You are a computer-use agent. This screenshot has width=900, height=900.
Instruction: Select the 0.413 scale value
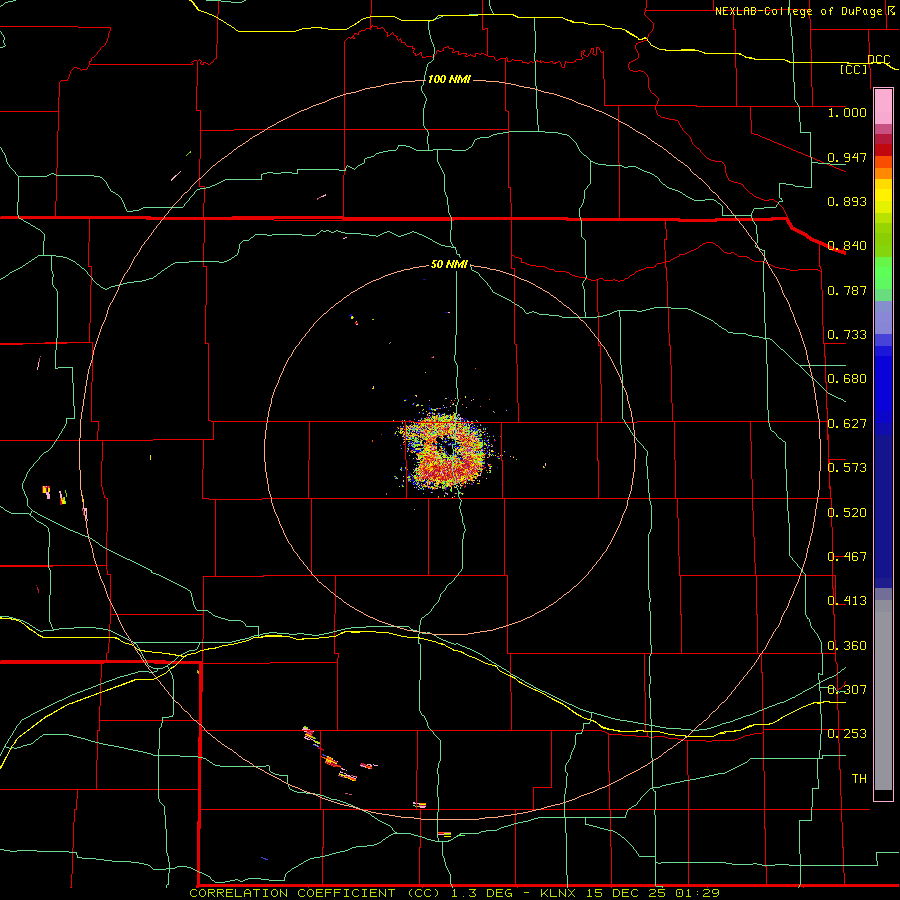point(847,601)
